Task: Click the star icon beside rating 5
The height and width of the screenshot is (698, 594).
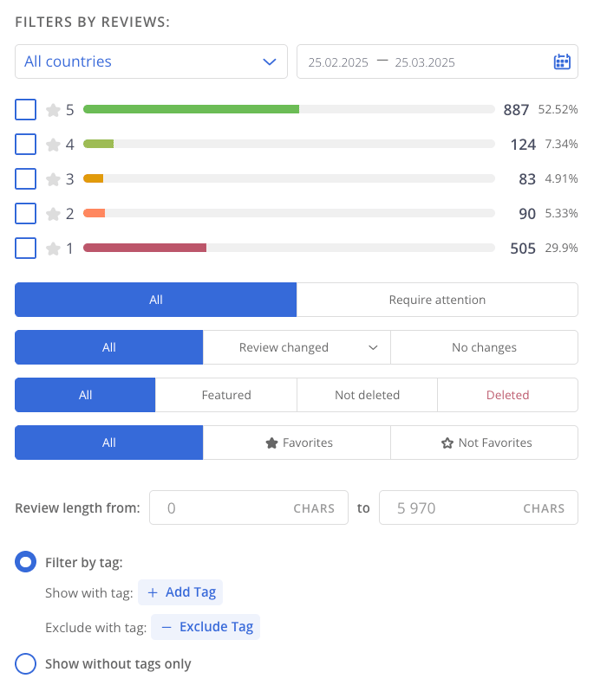Action: click(x=53, y=110)
